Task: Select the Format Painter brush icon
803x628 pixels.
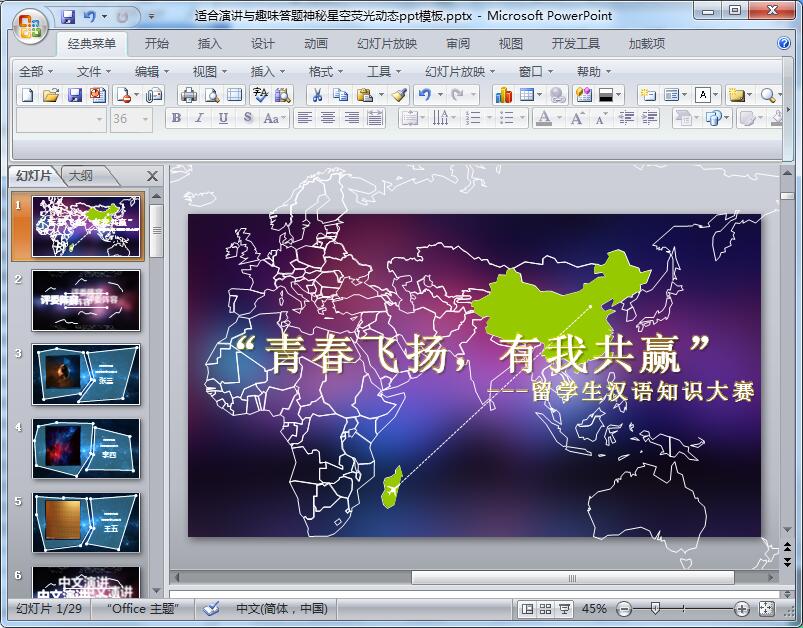Action: click(x=399, y=95)
